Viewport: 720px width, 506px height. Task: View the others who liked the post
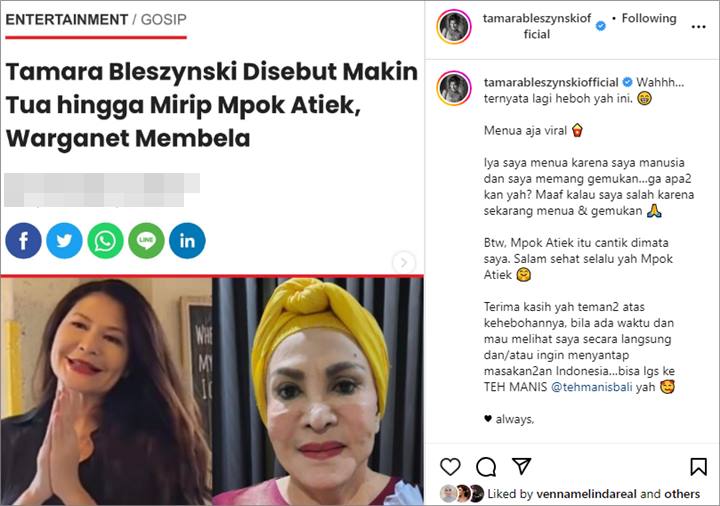[x=682, y=494]
